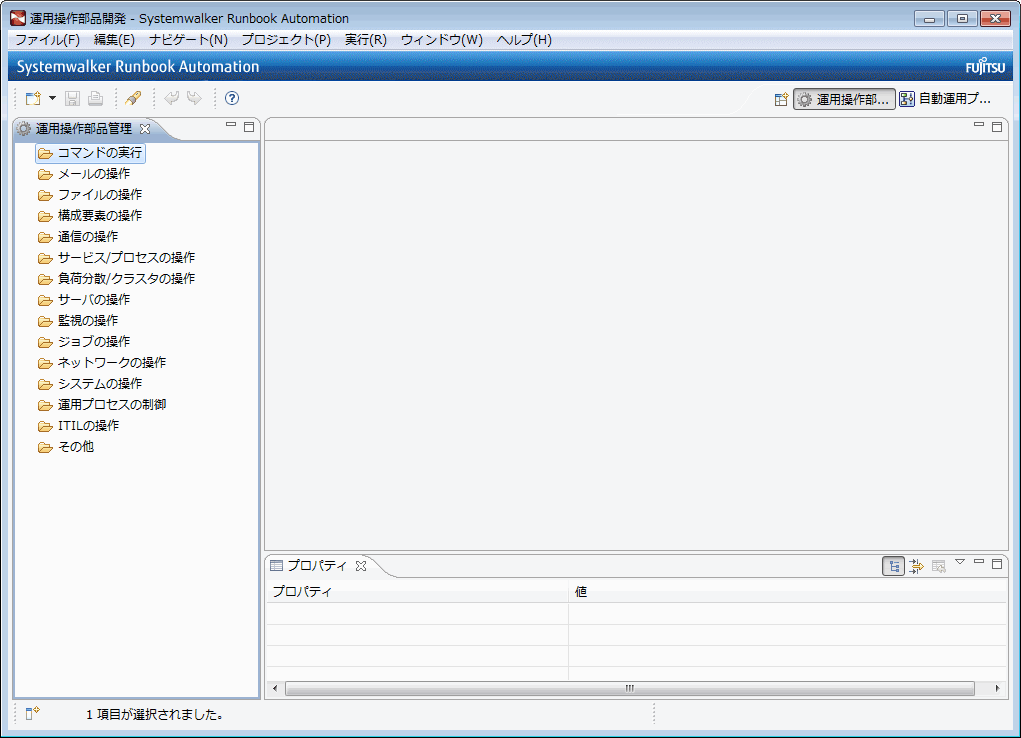The width and height of the screenshot is (1021, 738).
Task: Maximize the プロパティ view
Action: point(997,564)
